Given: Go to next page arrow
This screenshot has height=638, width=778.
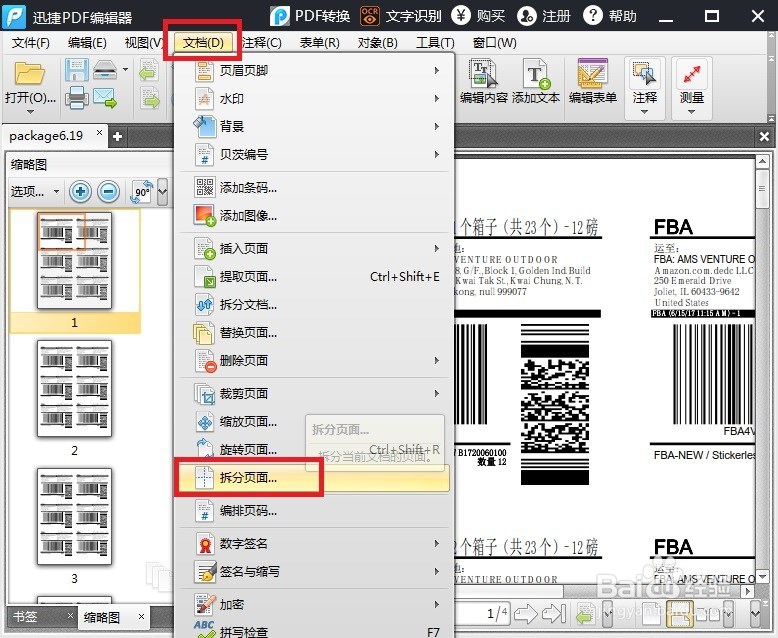Looking at the screenshot, I should click(525, 614).
